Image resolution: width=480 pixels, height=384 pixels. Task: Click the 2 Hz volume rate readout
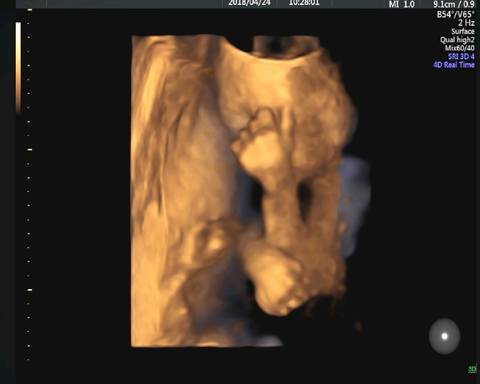(x=466, y=23)
